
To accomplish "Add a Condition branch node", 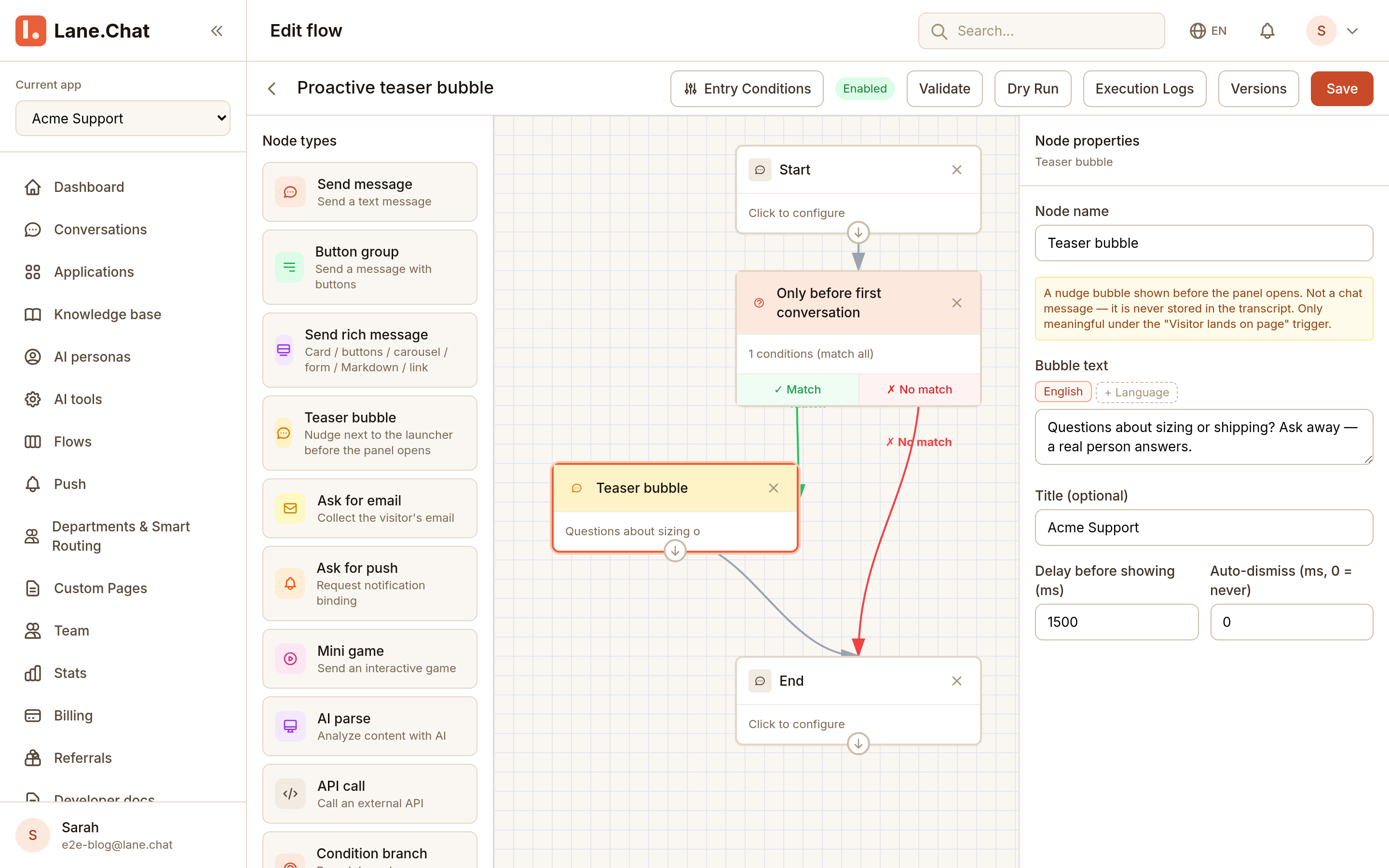I will [369, 851].
